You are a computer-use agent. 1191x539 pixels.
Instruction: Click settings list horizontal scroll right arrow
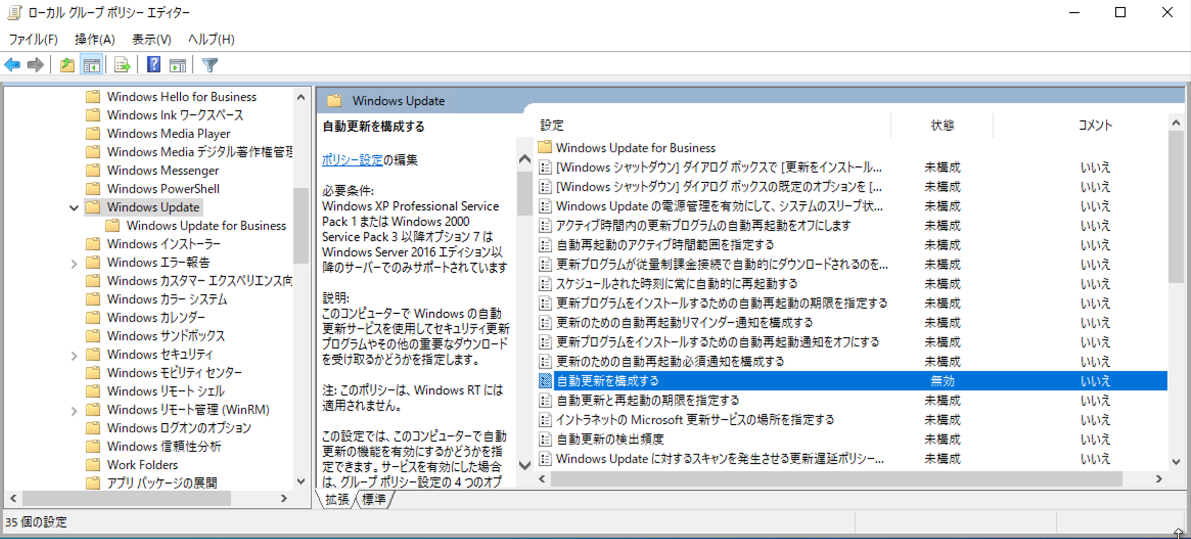pos(1159,479)
